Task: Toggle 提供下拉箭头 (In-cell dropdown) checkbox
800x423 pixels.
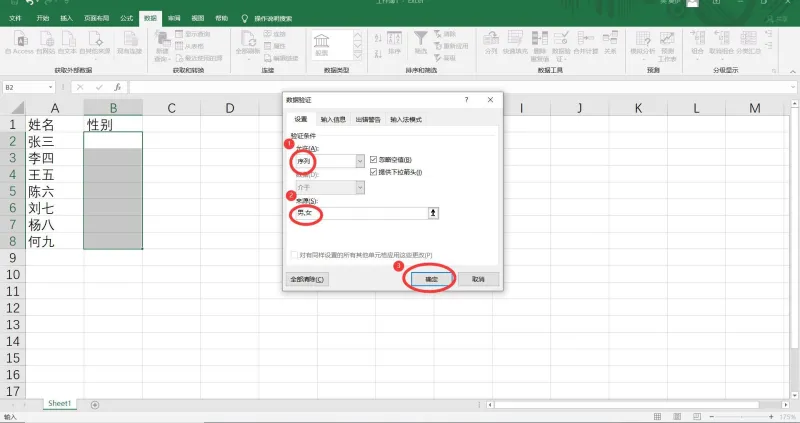Action: tap(373, 172)
